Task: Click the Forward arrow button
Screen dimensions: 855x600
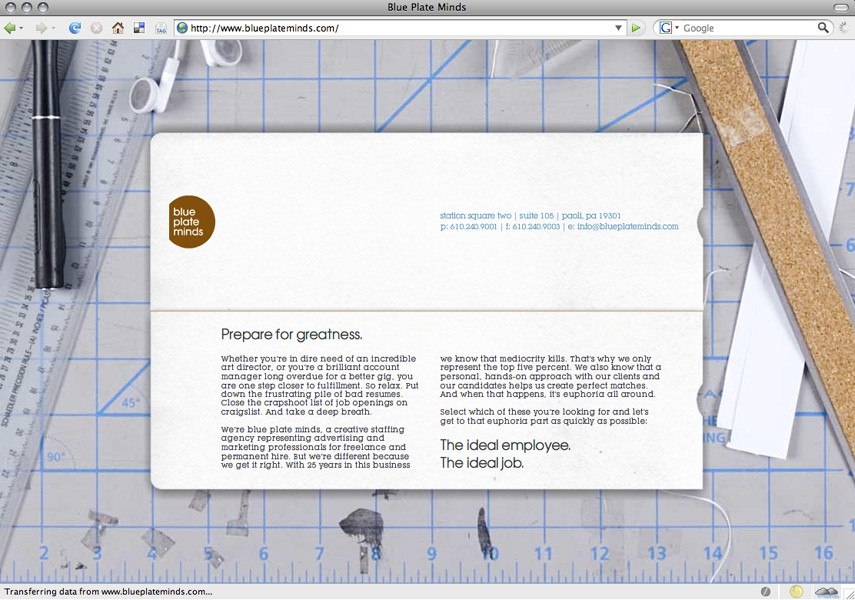Action: 41,28
